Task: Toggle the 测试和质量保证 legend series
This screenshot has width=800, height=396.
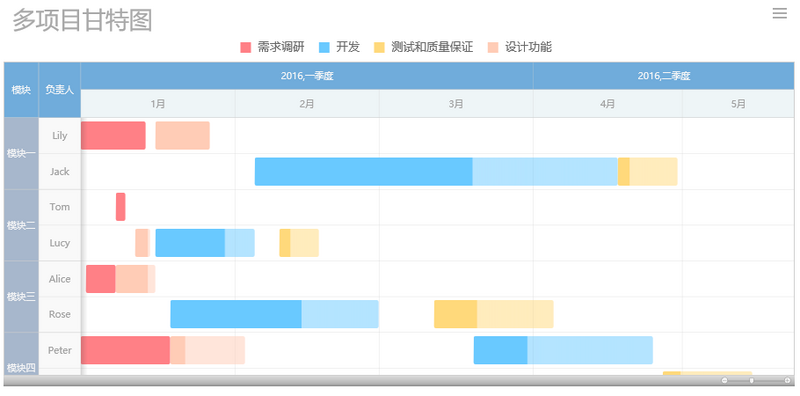Action: click(423, 47)
